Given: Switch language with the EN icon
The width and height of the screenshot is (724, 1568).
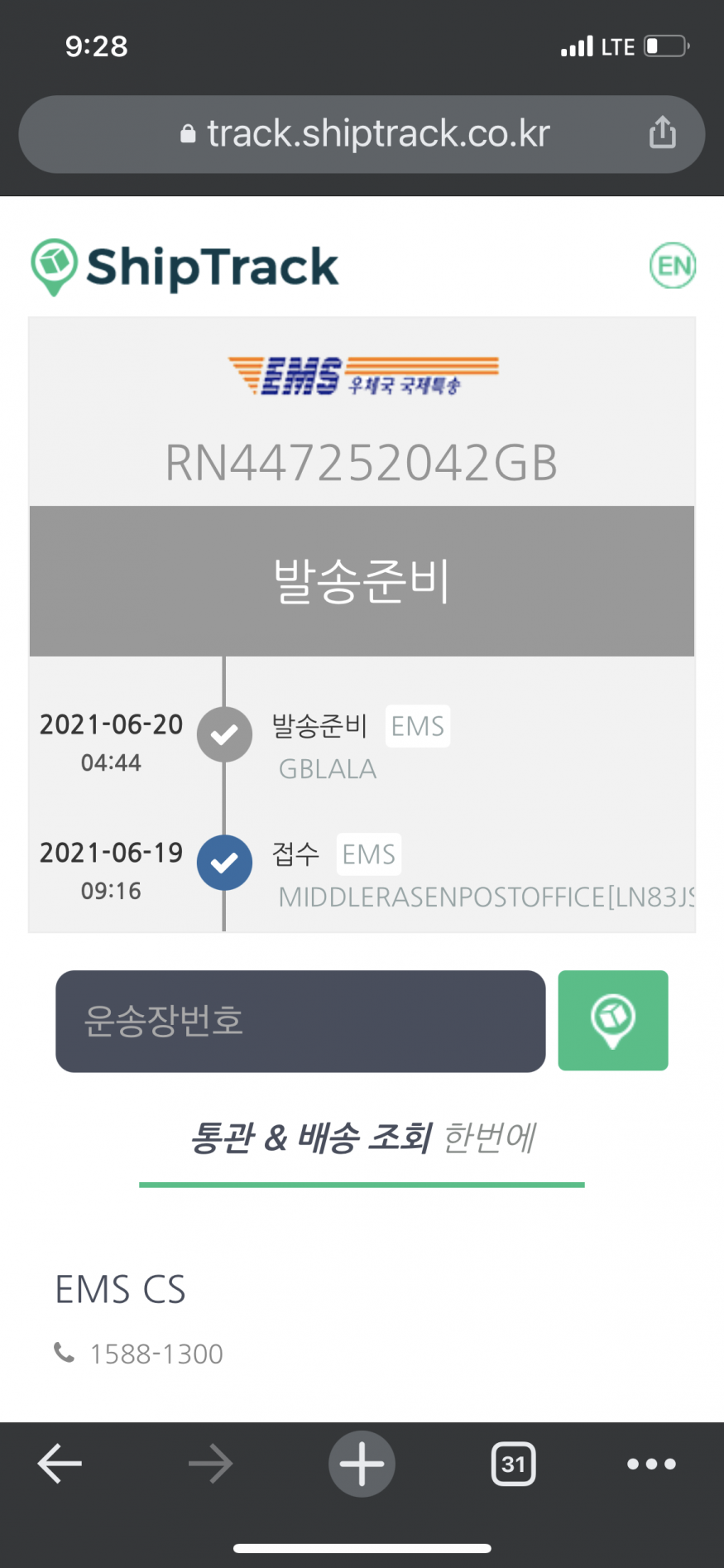Looking at the screenshot, I should (672, 266).
